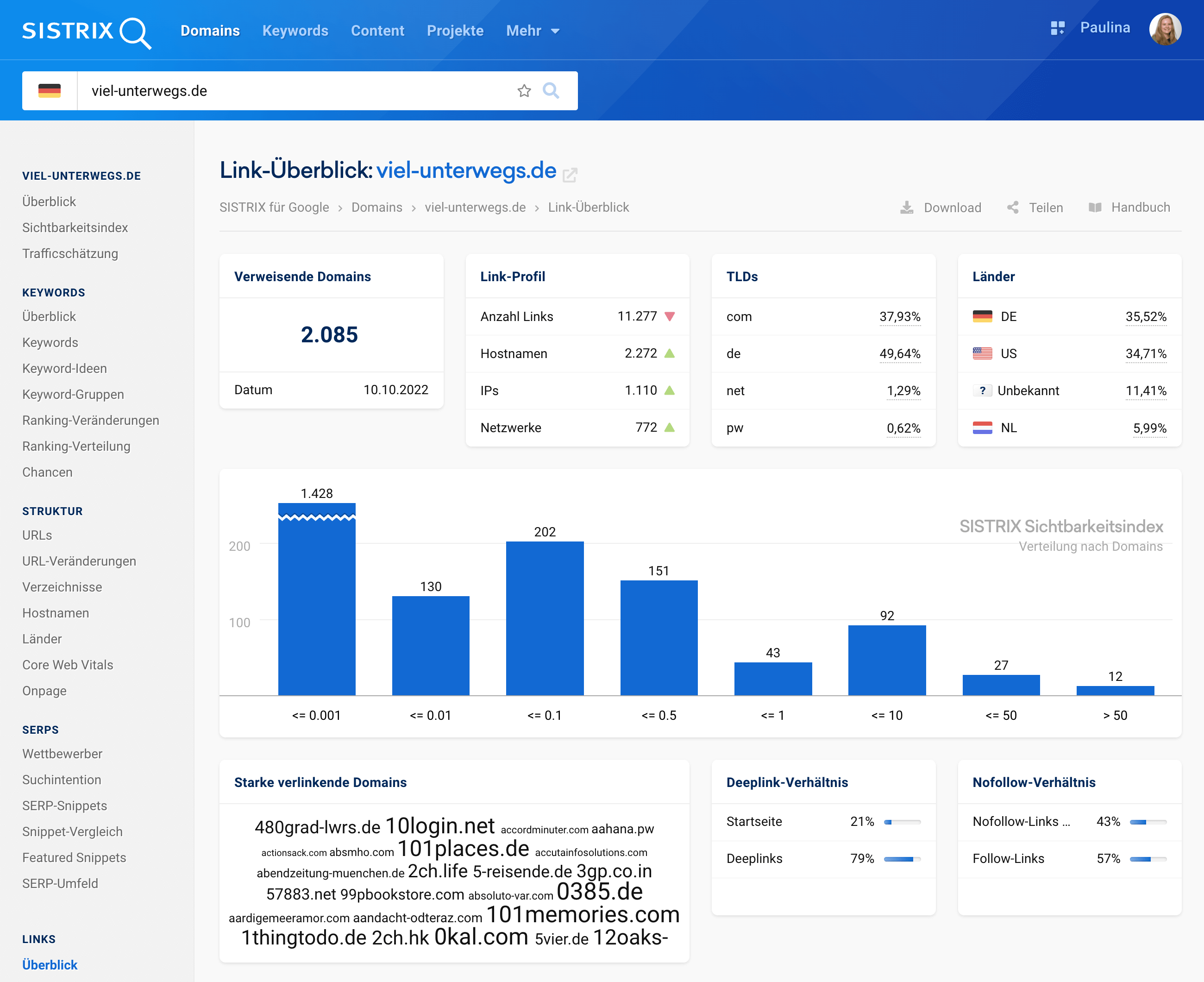Screen dimensions: 1204x982
Task: Open external link icon next to viel-unterwegs.de
Action: click(570, 175)
